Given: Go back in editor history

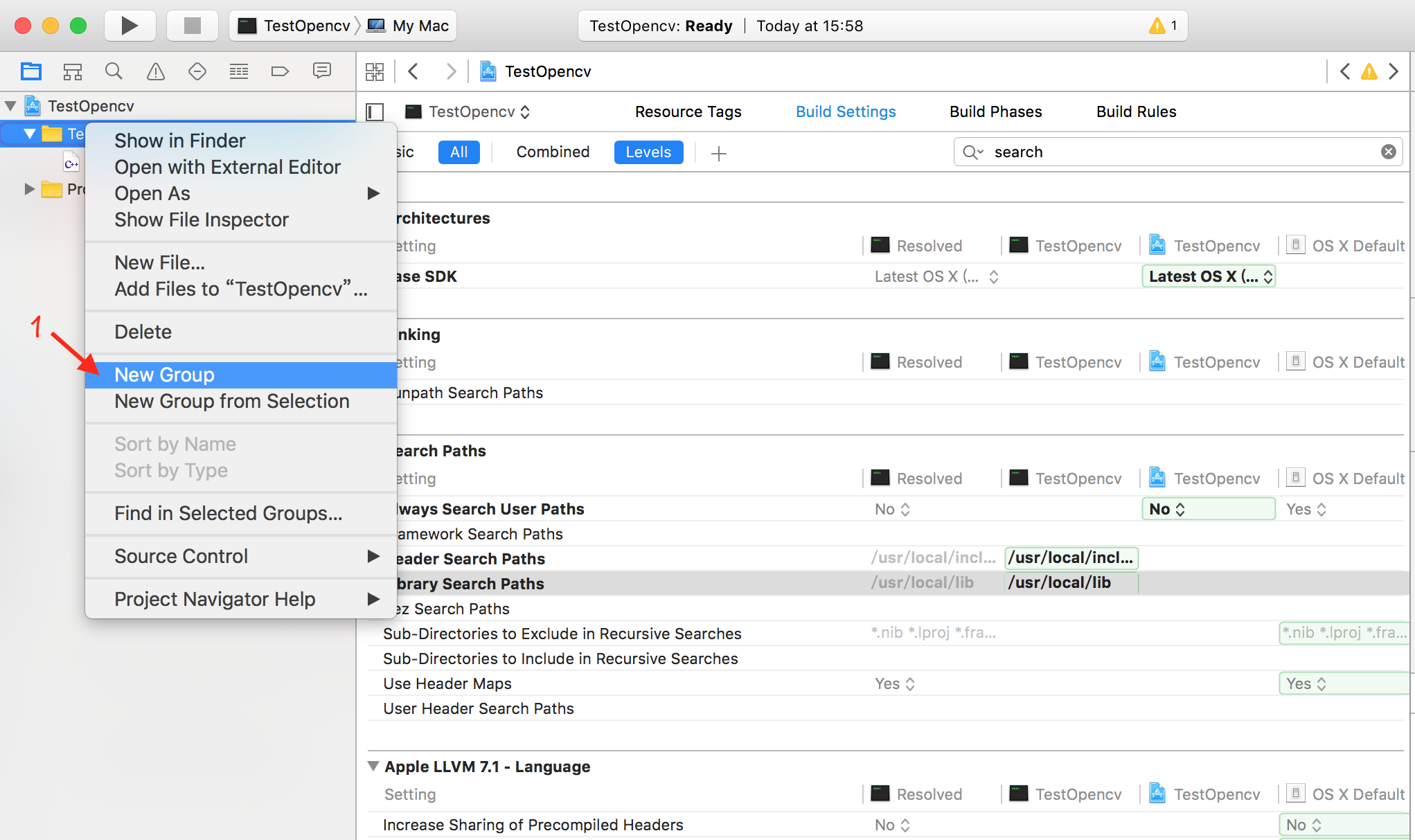Looking at the screenshot, I should pos(413,71).
